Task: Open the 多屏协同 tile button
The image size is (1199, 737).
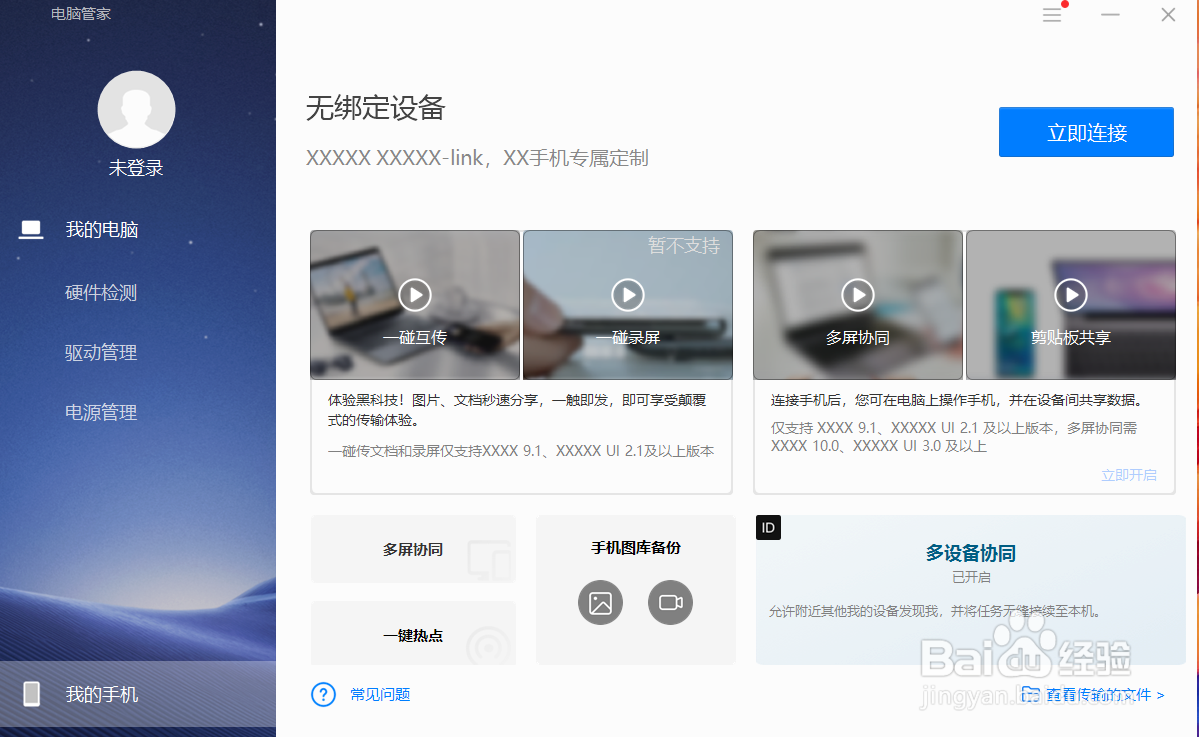Action: click(413, 549)
